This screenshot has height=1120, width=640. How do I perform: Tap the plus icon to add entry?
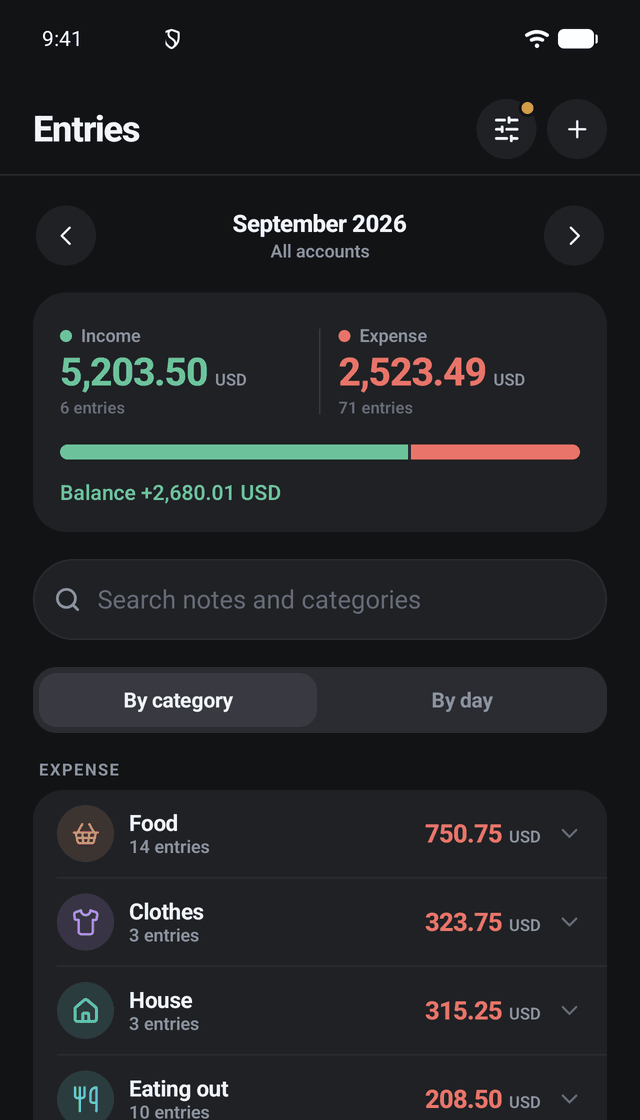[576, 129]
